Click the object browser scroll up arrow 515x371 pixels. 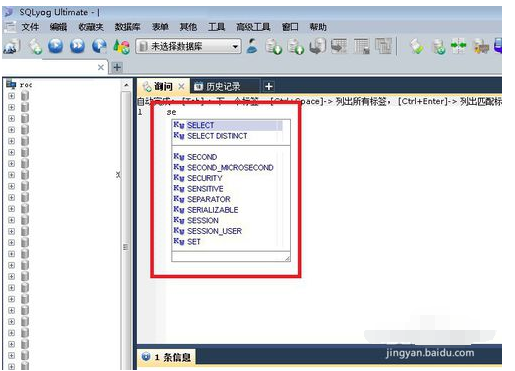[x=126, y=85]
